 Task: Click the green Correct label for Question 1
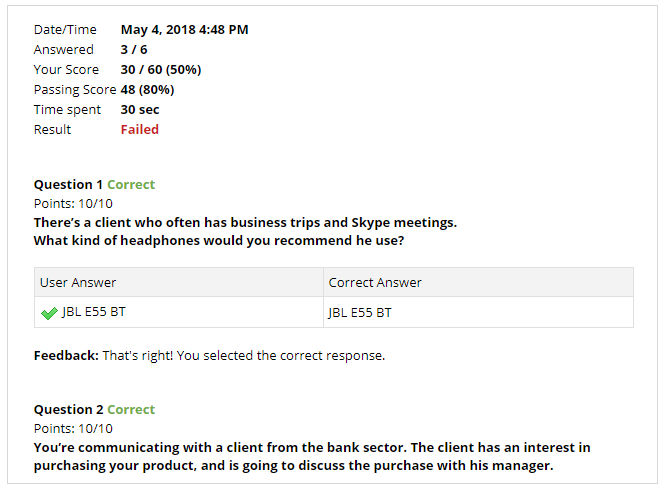pos(131,185)
